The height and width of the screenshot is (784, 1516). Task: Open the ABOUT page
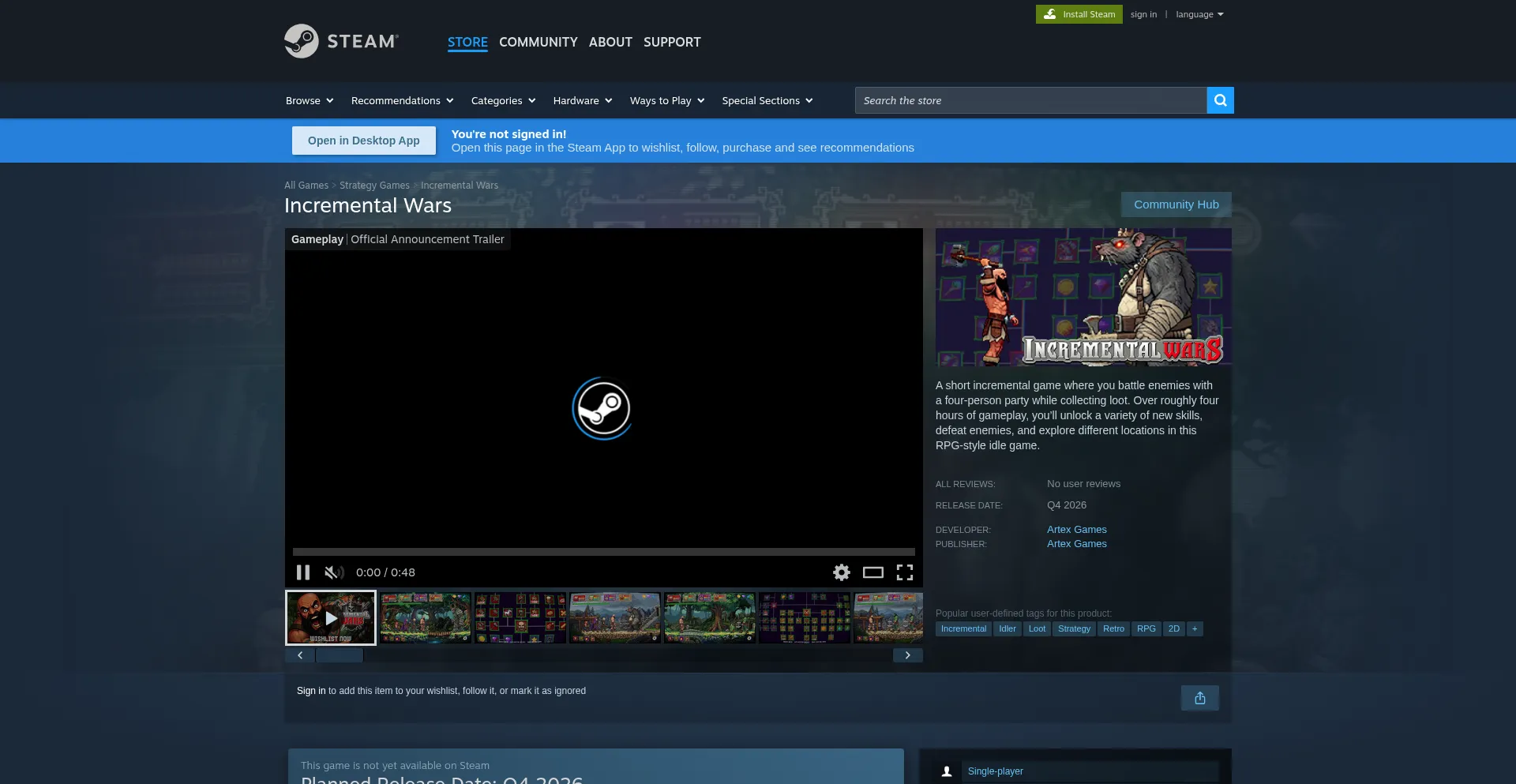point(610,42)
